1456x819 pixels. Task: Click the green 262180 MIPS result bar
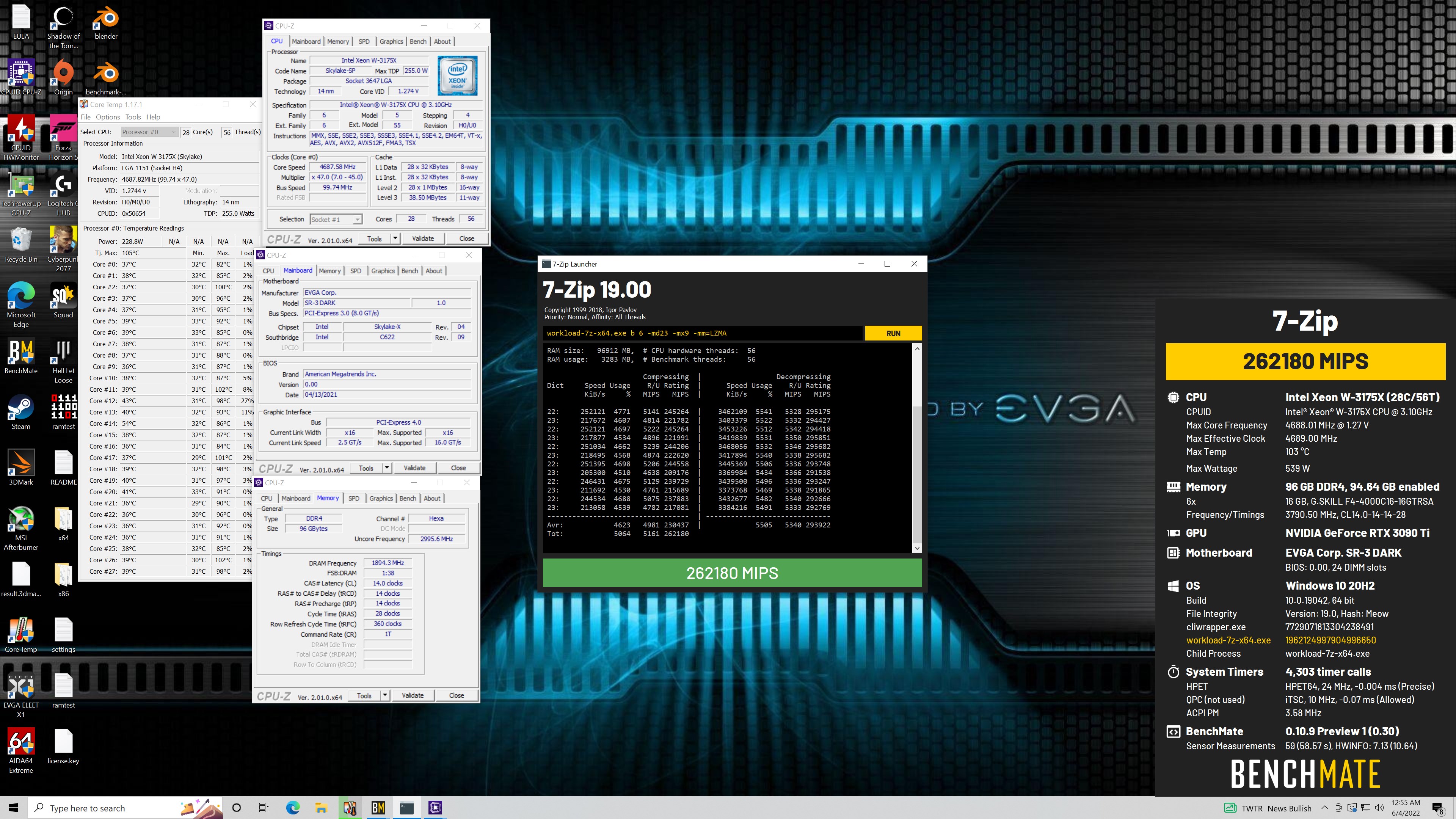pyautogui.click(x=732, y=573)
